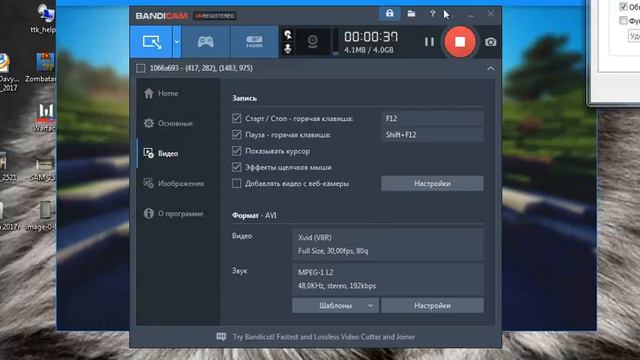Click the capture area rectangle icon
640x360 pixels.
coord(140,68)
